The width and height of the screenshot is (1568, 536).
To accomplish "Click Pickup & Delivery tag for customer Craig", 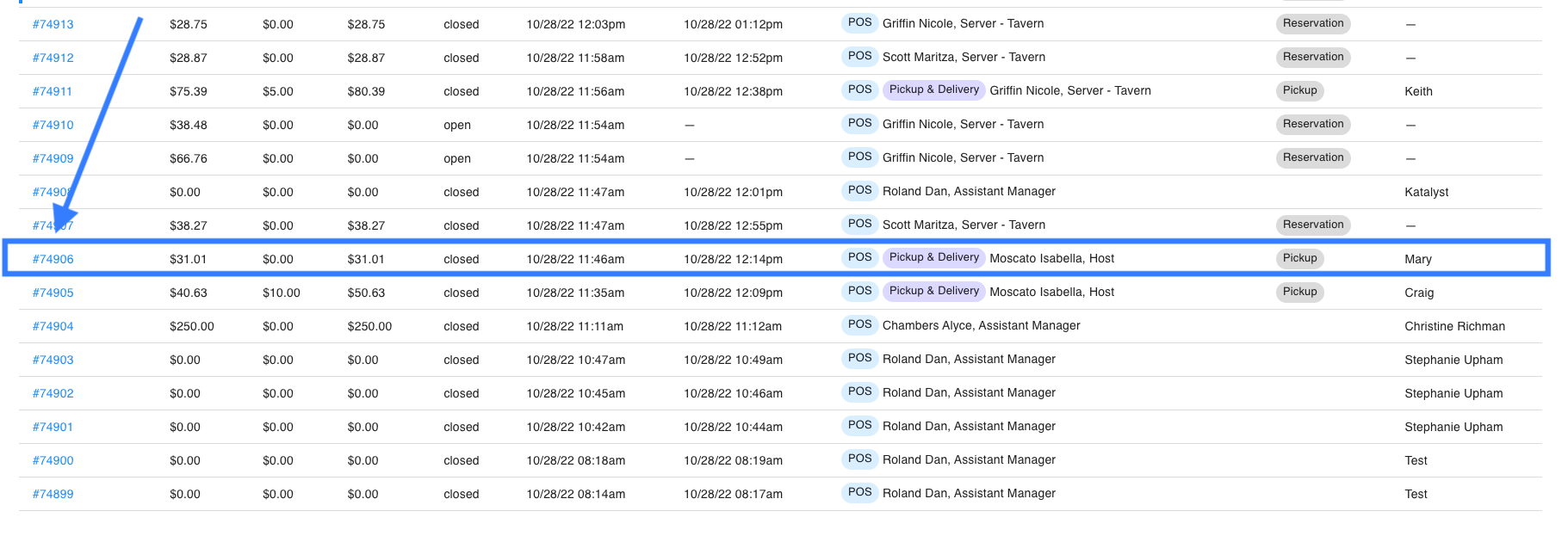I will 933,292.
